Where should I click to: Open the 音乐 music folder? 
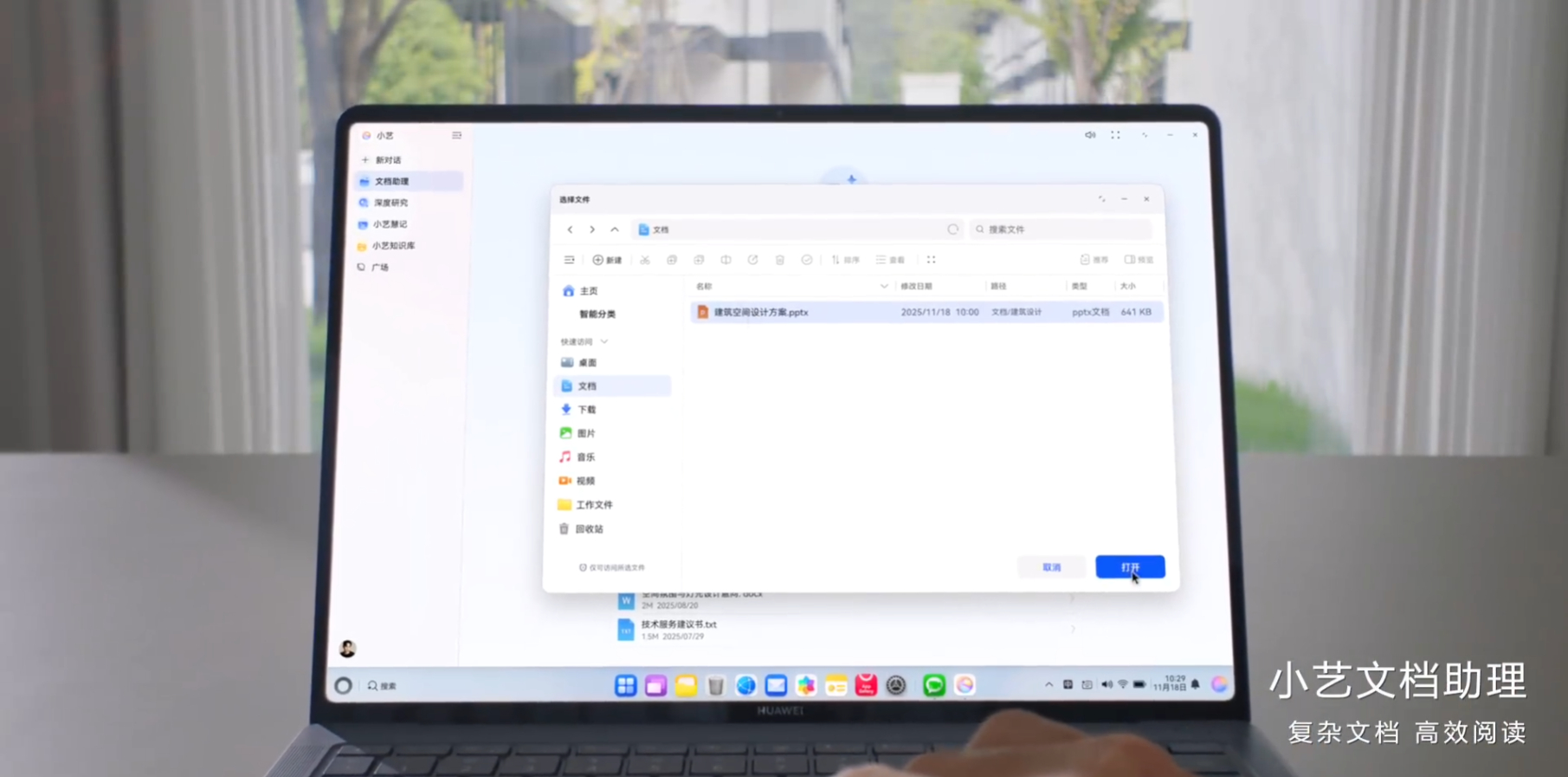tap(578, 457)
